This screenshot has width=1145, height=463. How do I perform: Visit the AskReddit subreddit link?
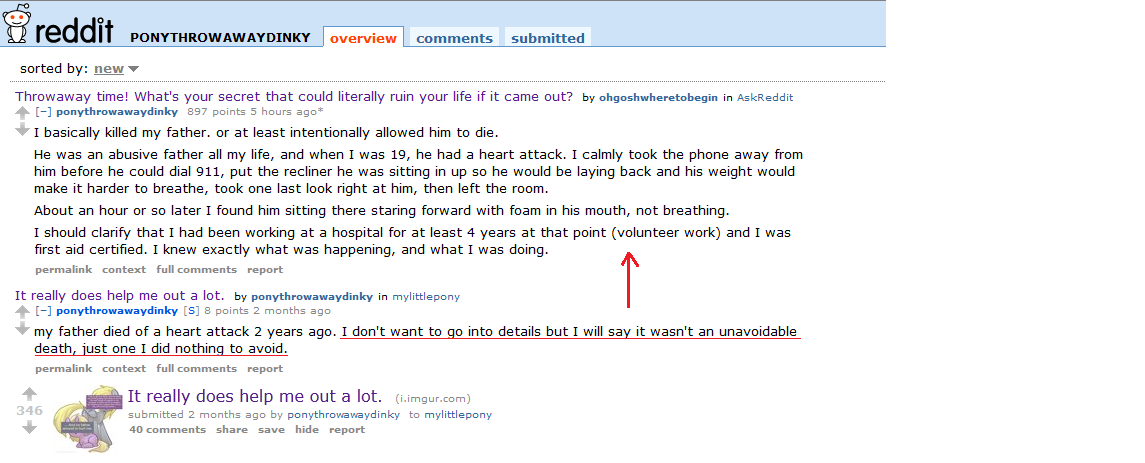[765, 98]
